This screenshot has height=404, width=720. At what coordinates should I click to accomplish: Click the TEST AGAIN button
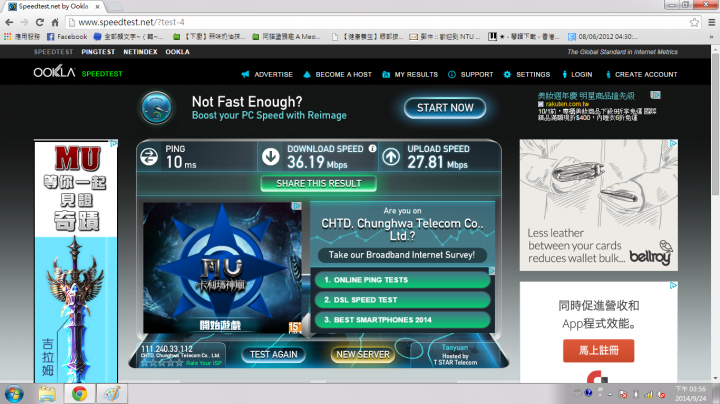[x=274, y=354]
